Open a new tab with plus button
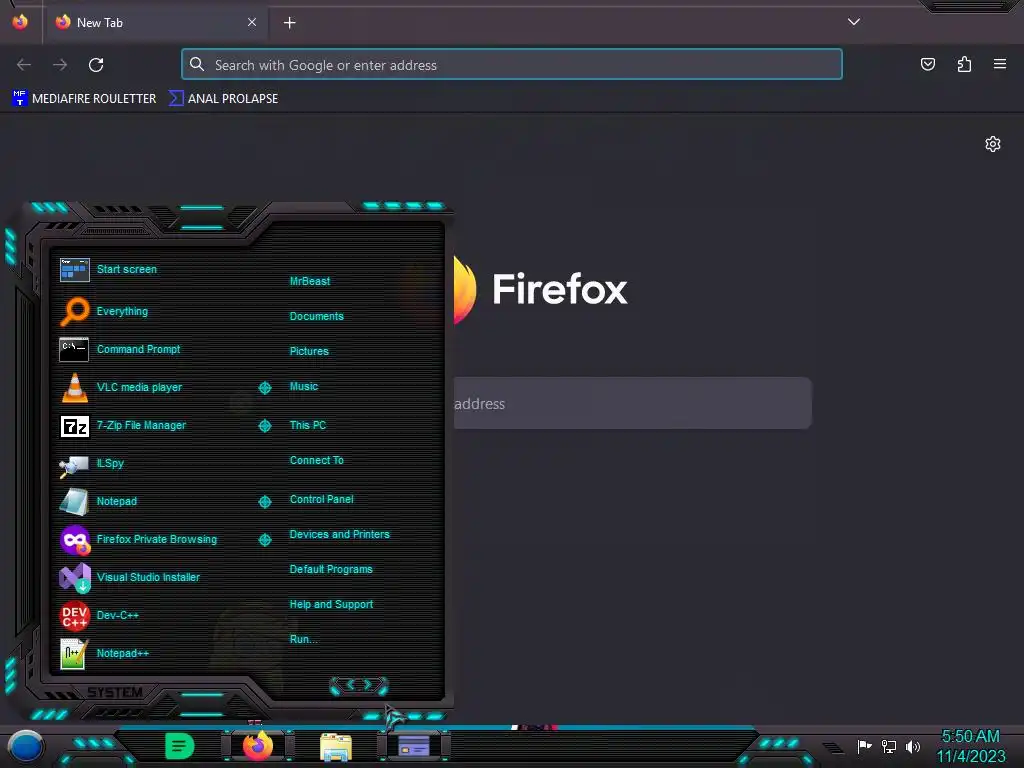 coord(289,23)
